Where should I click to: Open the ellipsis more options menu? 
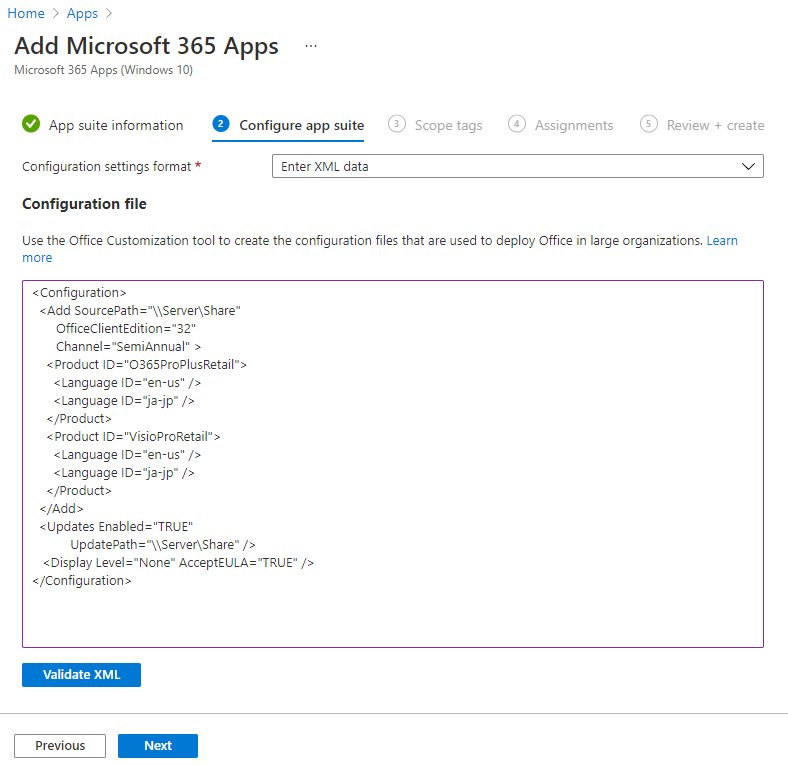311,46
